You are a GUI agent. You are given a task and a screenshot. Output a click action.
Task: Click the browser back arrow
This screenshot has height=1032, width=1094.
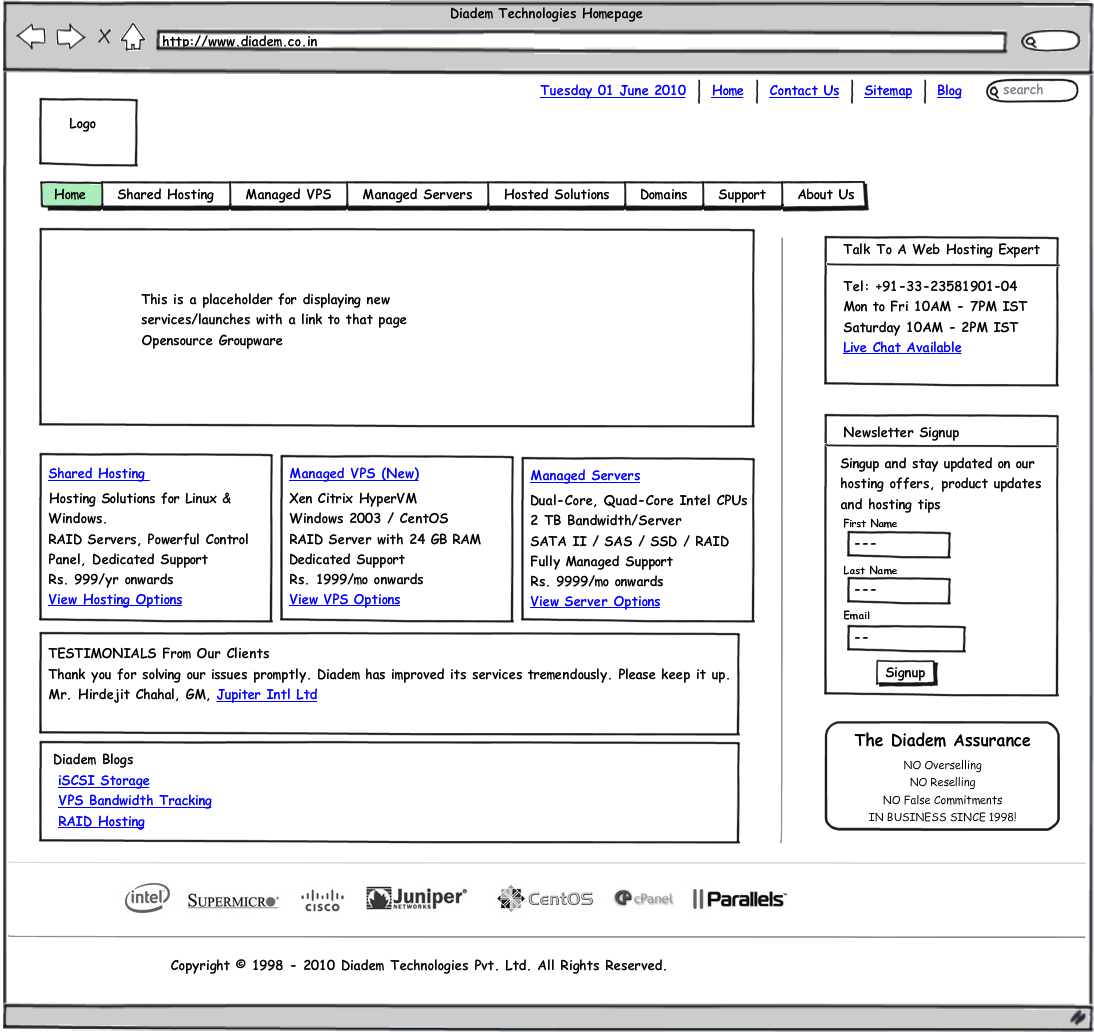pos(31,38)
